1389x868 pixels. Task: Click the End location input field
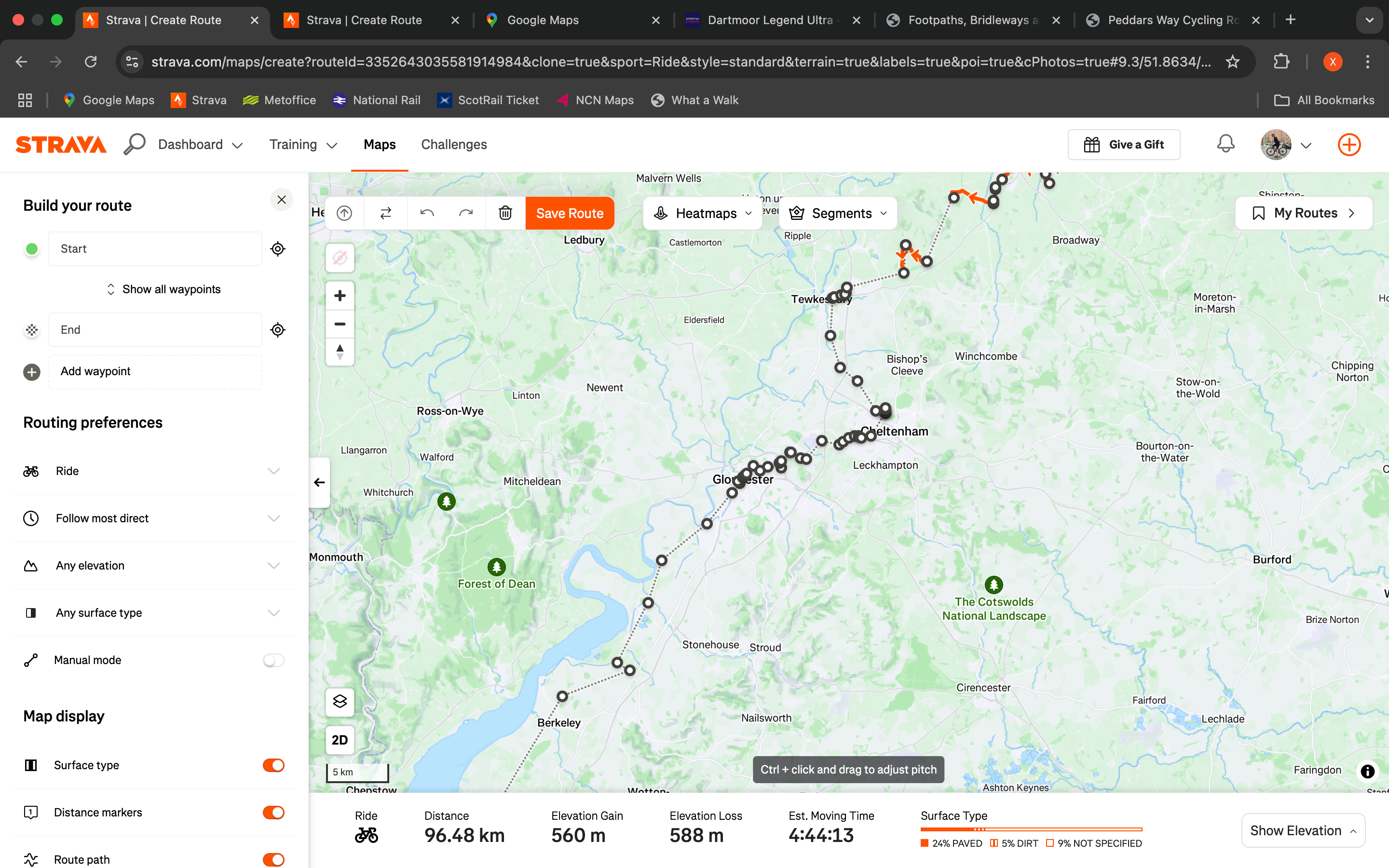coord(155,329)
